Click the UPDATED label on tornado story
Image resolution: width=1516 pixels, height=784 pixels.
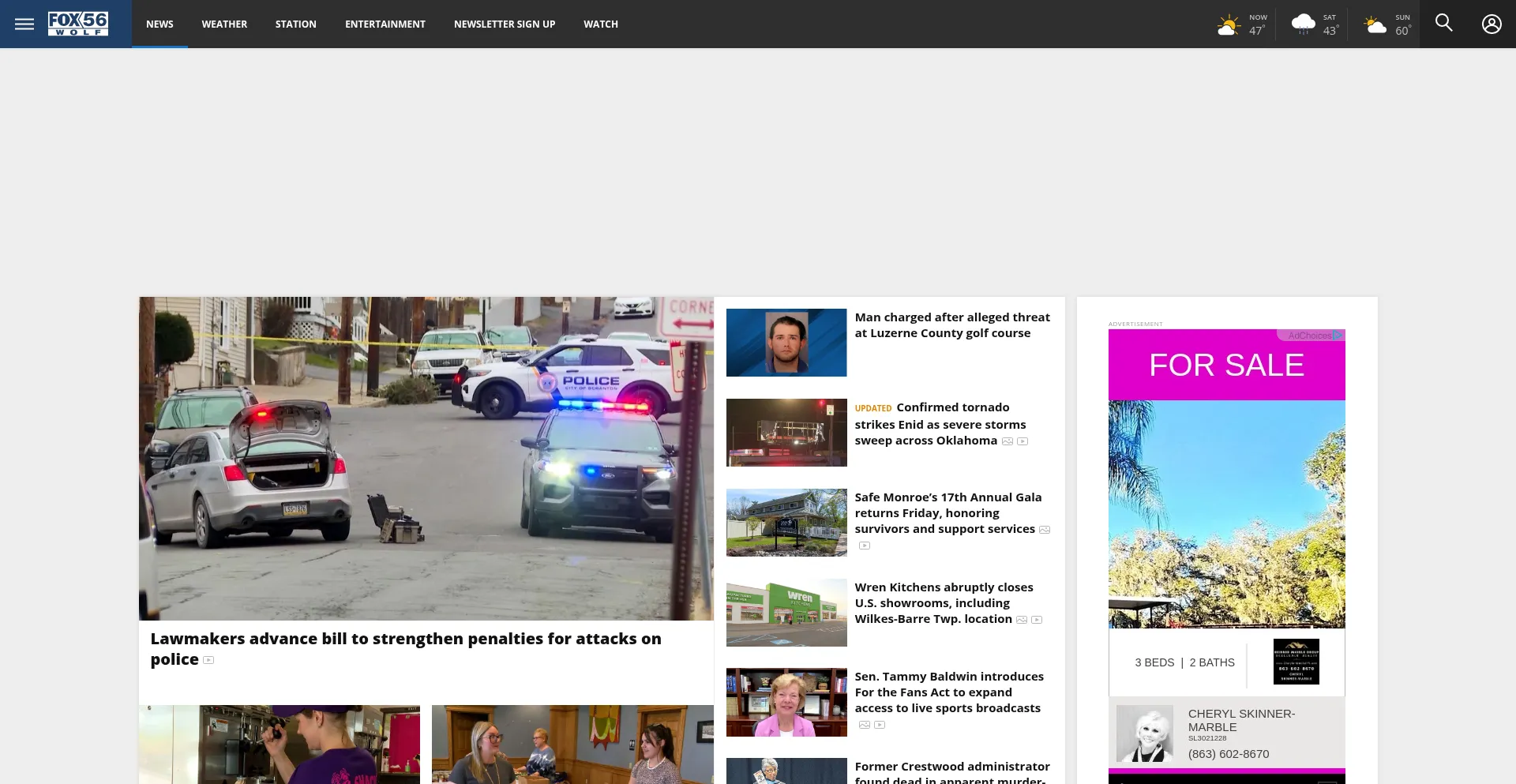click(872, 408)
